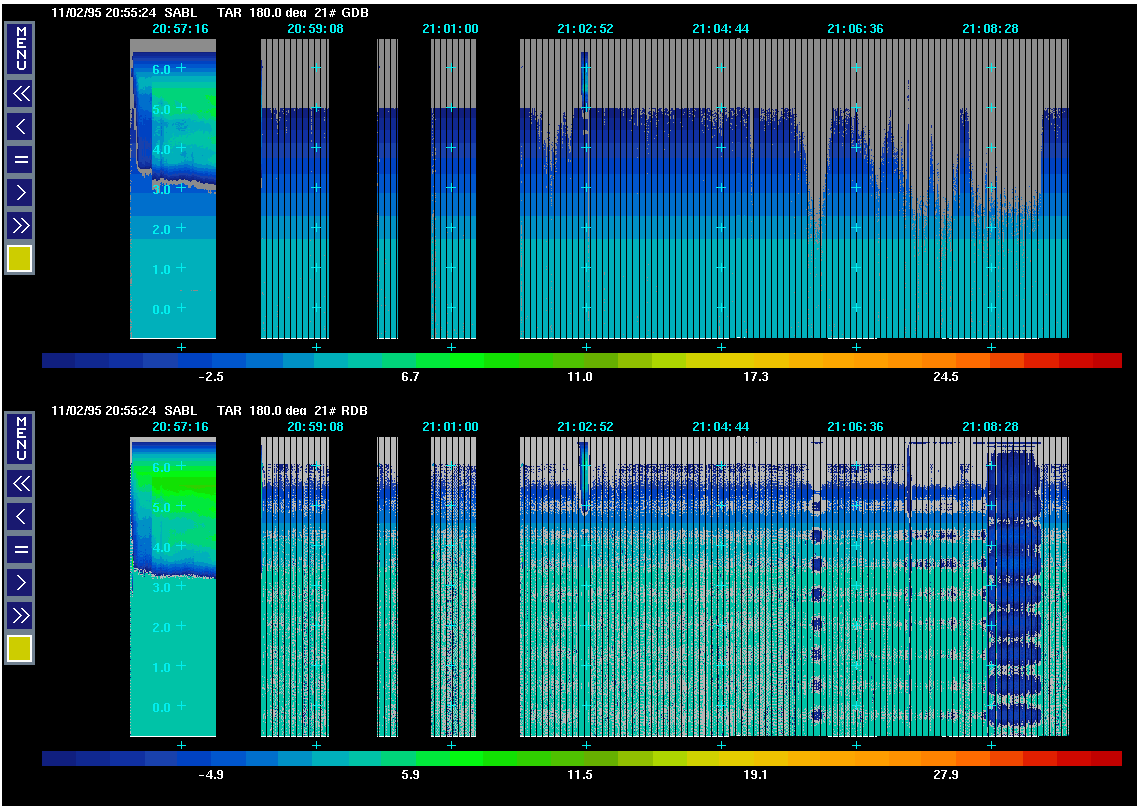Open the MENU button in the bottom RDB panel

[x=20, y=439]
